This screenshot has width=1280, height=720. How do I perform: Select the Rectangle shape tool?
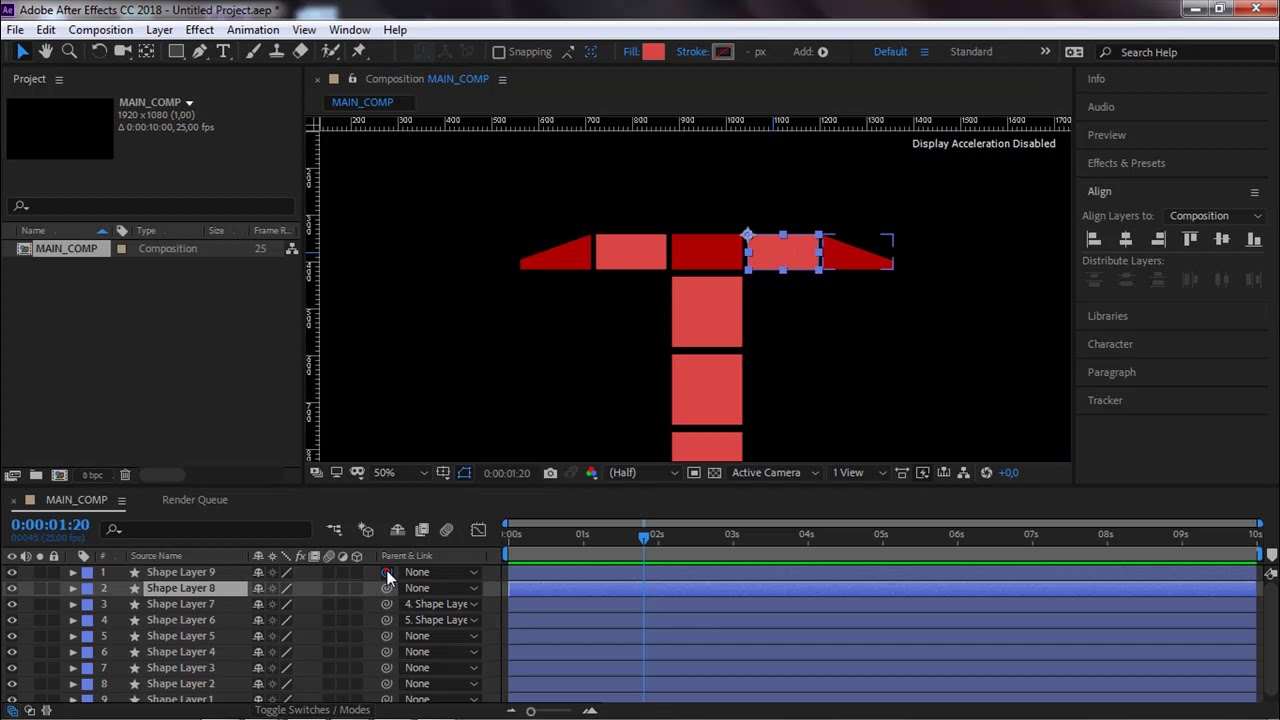176,52
